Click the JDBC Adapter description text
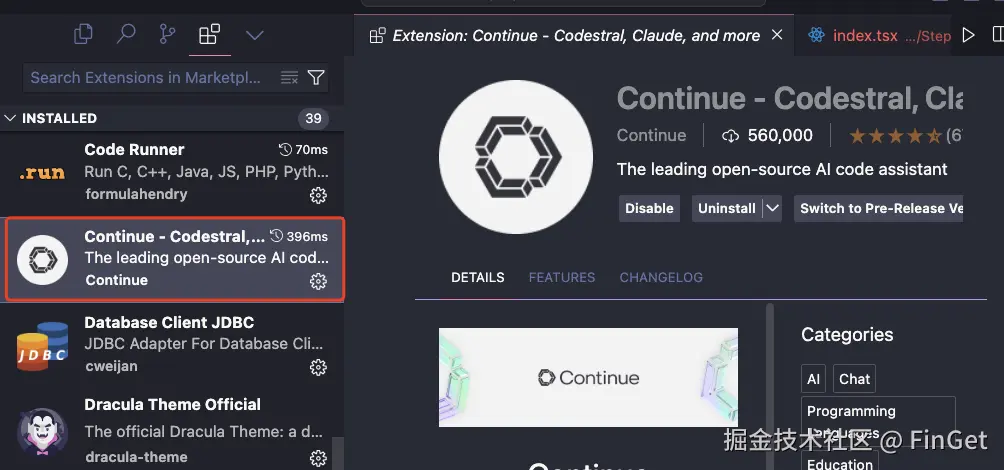This screenshot has height=470, width=1004. (204, 344)
